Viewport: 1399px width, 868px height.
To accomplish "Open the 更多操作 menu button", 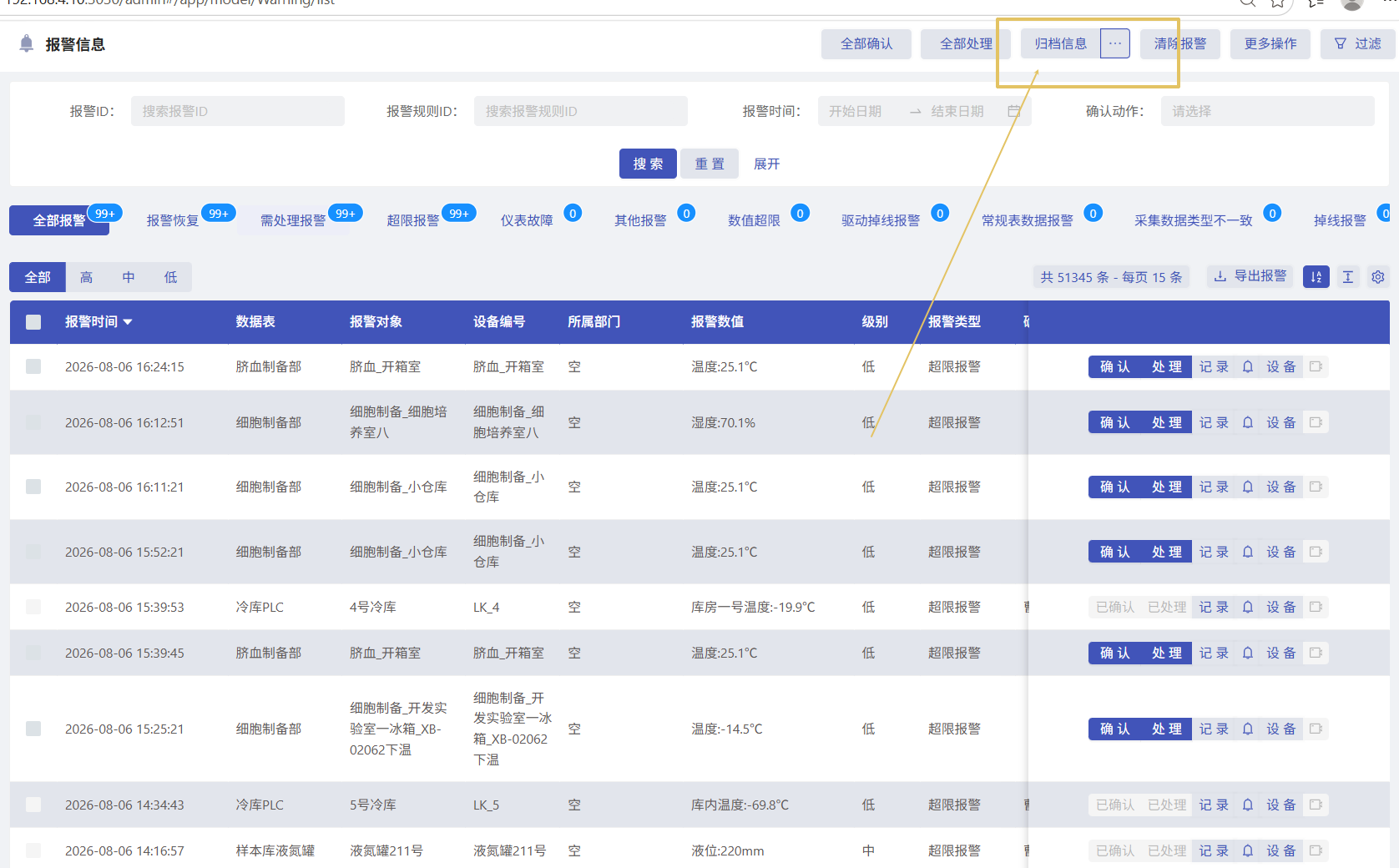I will pos(1270,43).
